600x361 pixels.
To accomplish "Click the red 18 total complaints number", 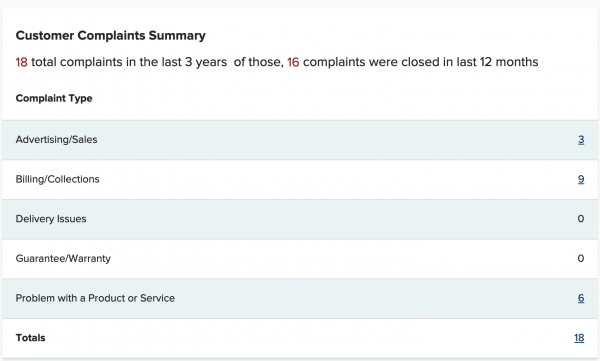I will click(21, 62).
